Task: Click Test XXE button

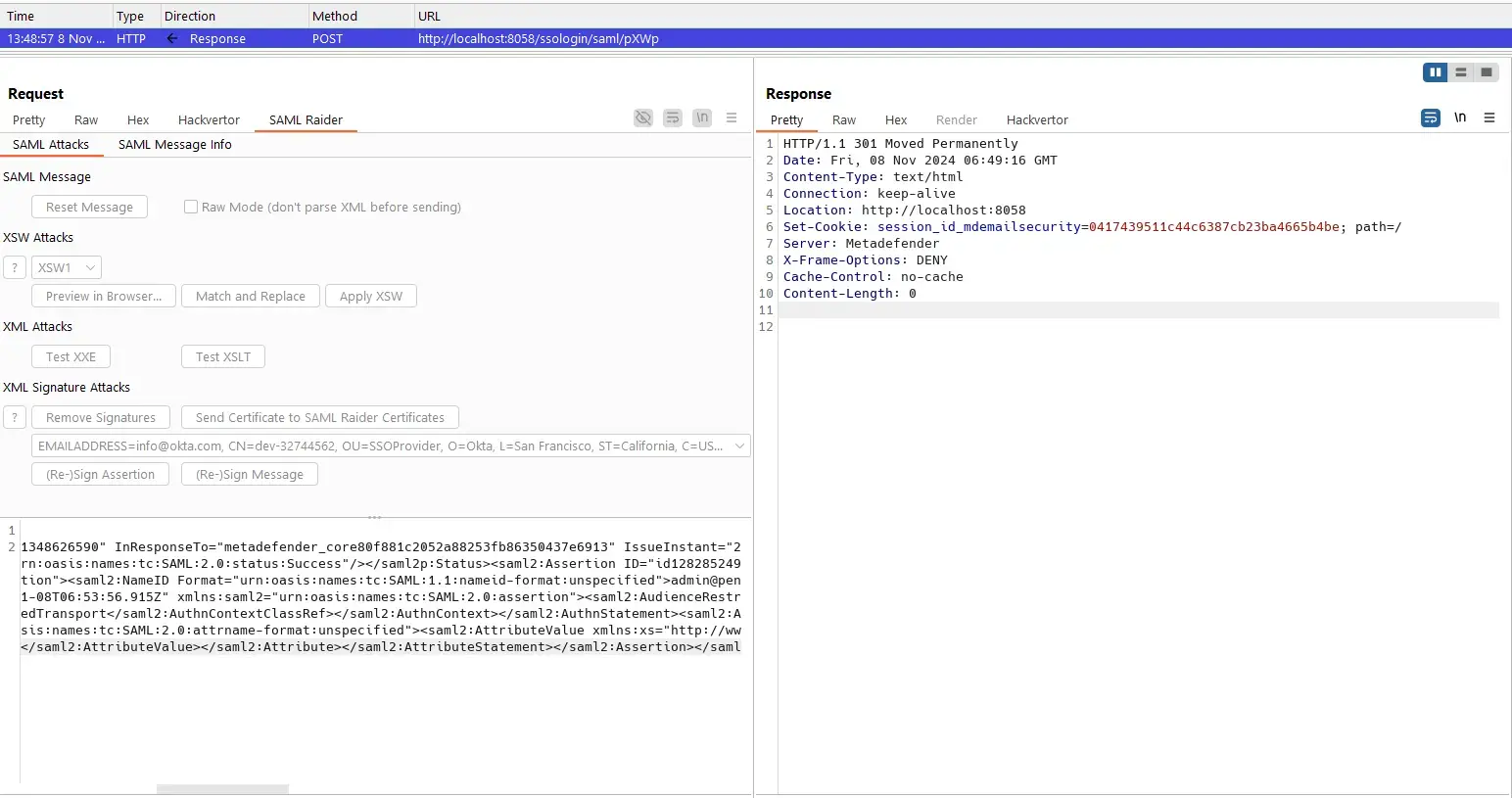Action: click(x=71, y=356)
